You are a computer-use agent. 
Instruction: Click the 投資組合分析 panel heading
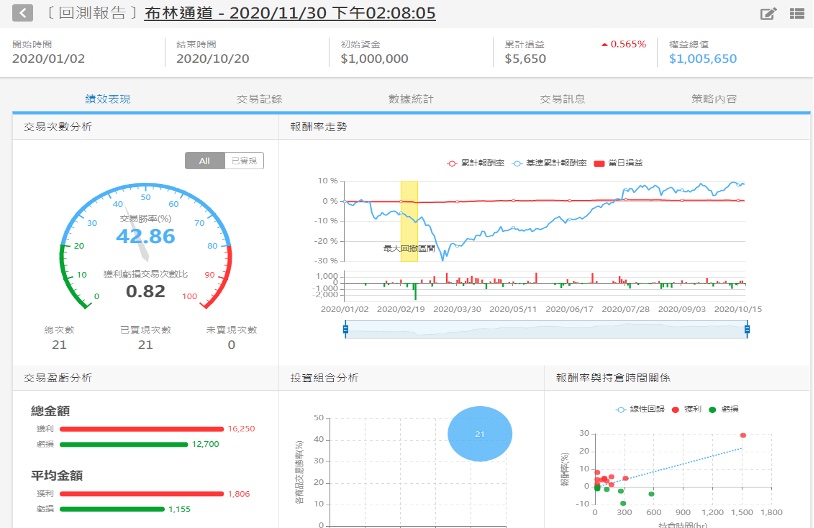pos(324,378)
